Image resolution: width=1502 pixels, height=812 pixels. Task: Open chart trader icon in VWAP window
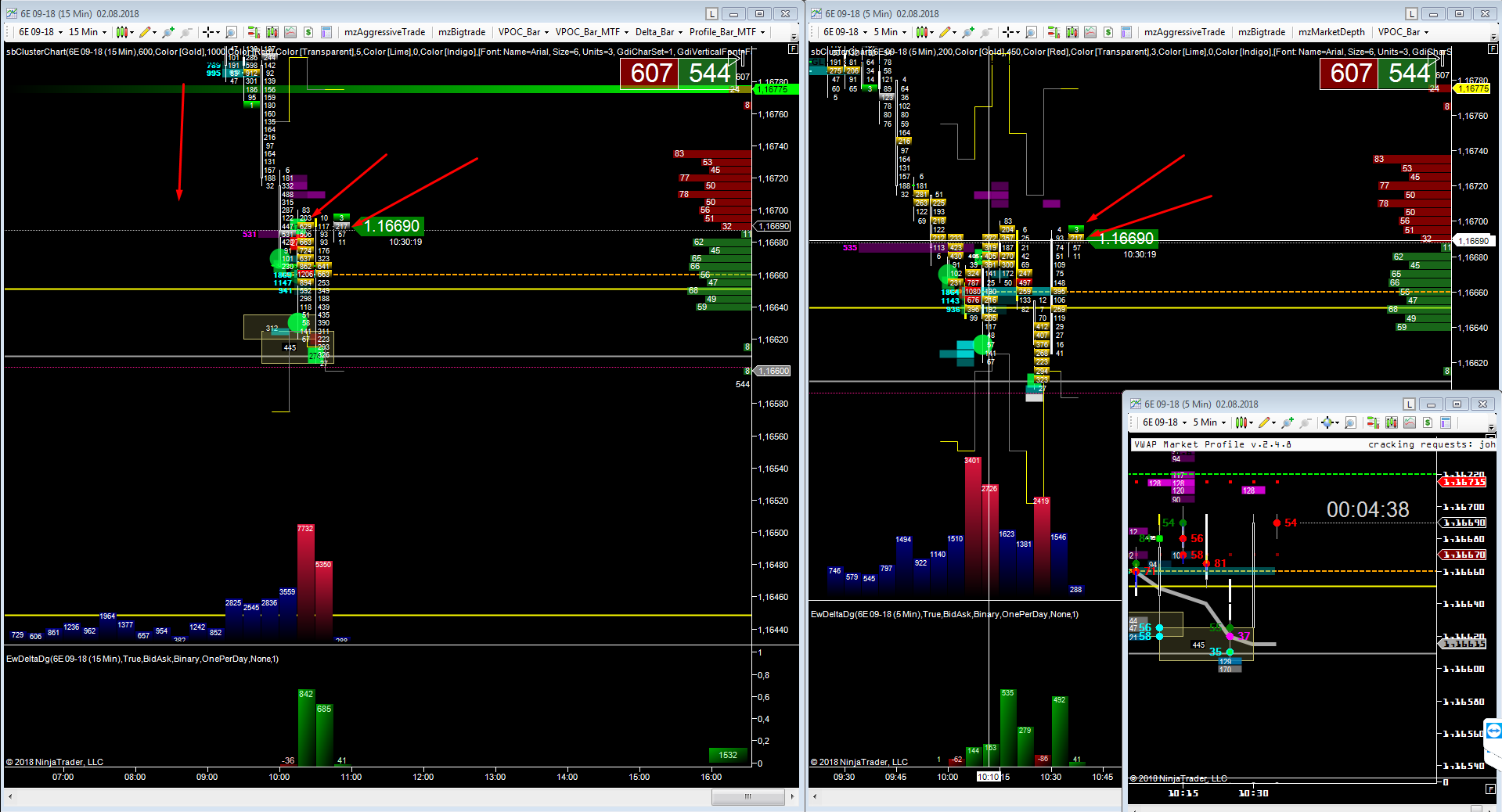click(1373, 422)
